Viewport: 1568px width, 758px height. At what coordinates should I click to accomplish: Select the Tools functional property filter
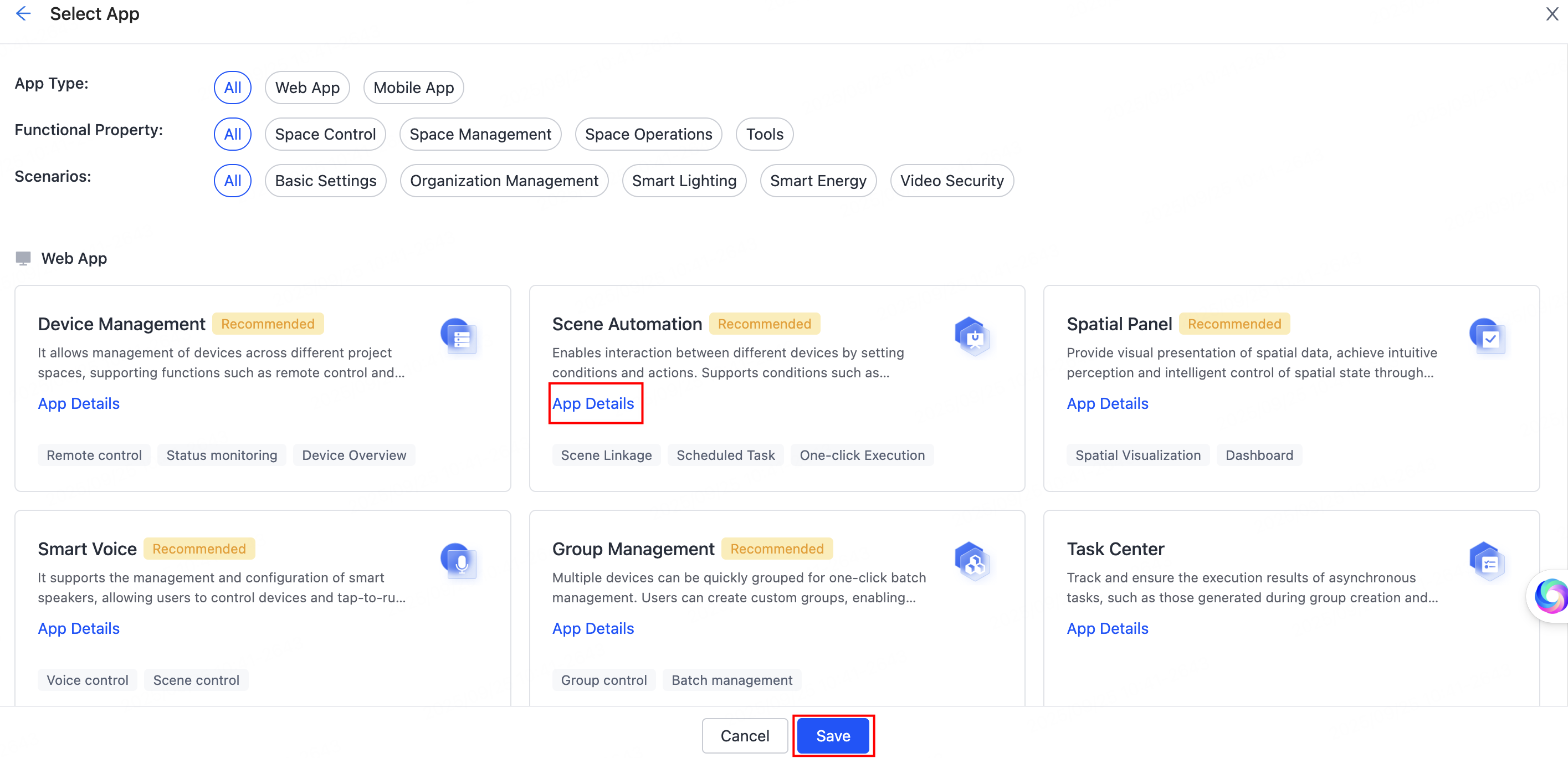[764, 134]
